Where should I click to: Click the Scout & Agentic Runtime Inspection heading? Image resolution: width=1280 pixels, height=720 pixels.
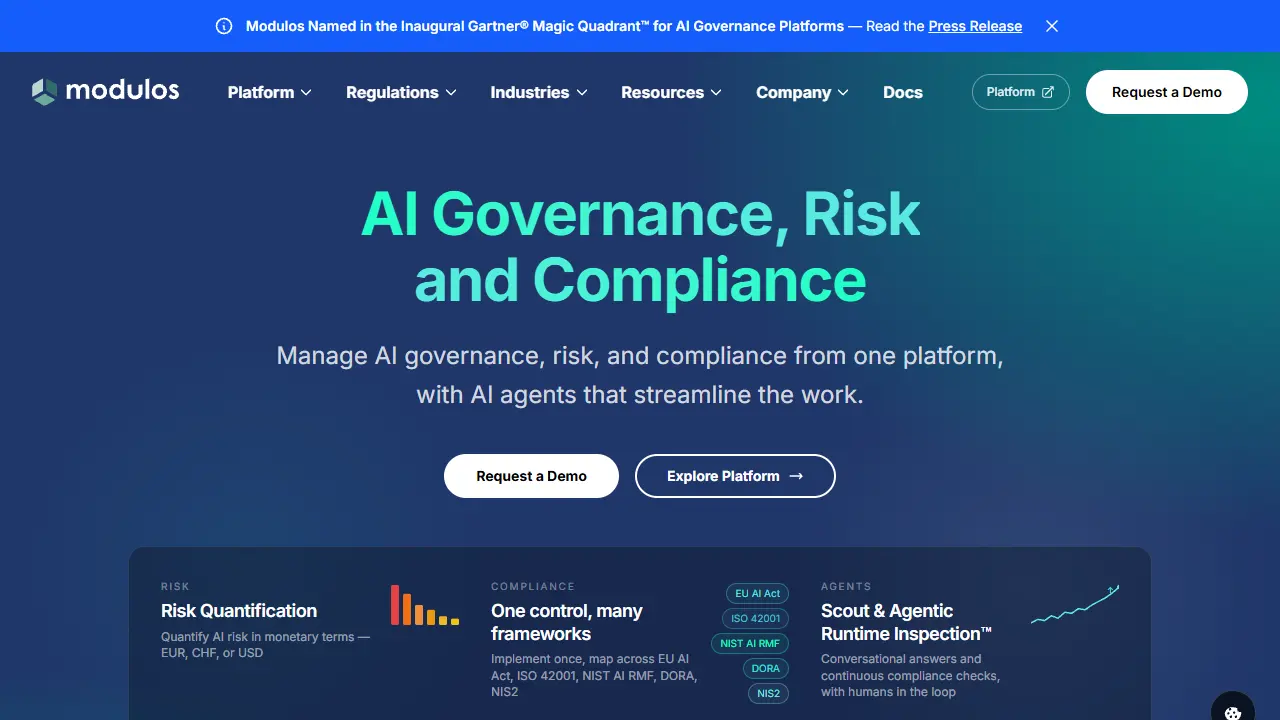(906, 622)
